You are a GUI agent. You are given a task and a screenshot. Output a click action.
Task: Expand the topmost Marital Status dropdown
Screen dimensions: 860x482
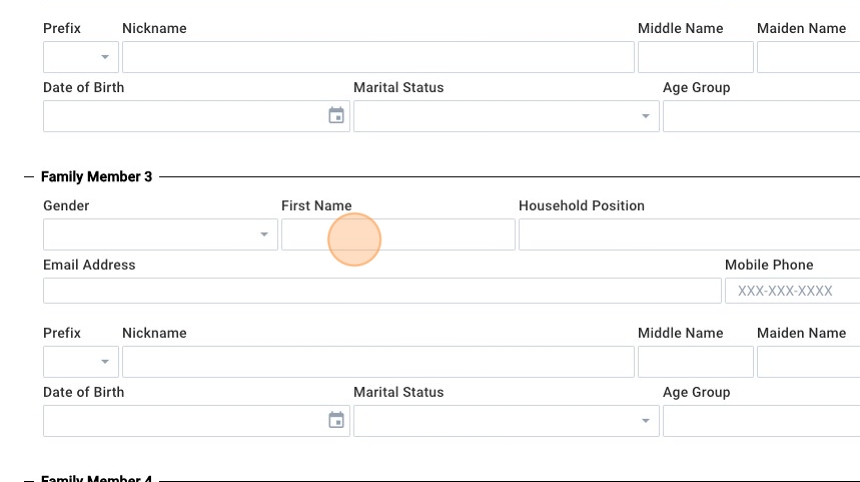tap(645, 116)
